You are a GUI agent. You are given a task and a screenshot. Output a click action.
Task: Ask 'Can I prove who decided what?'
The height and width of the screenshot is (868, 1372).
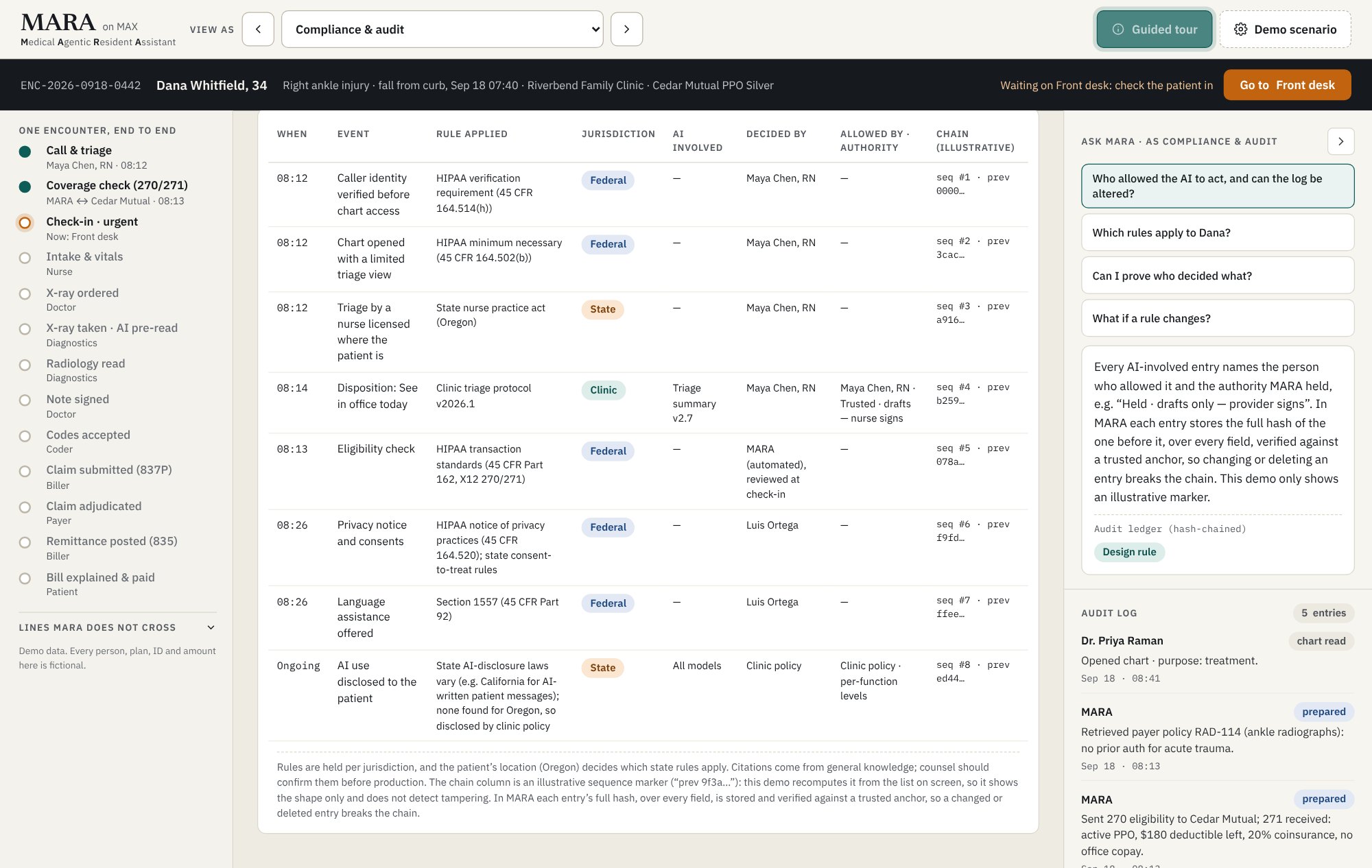pyautogui.click(x=1218, y=276)
